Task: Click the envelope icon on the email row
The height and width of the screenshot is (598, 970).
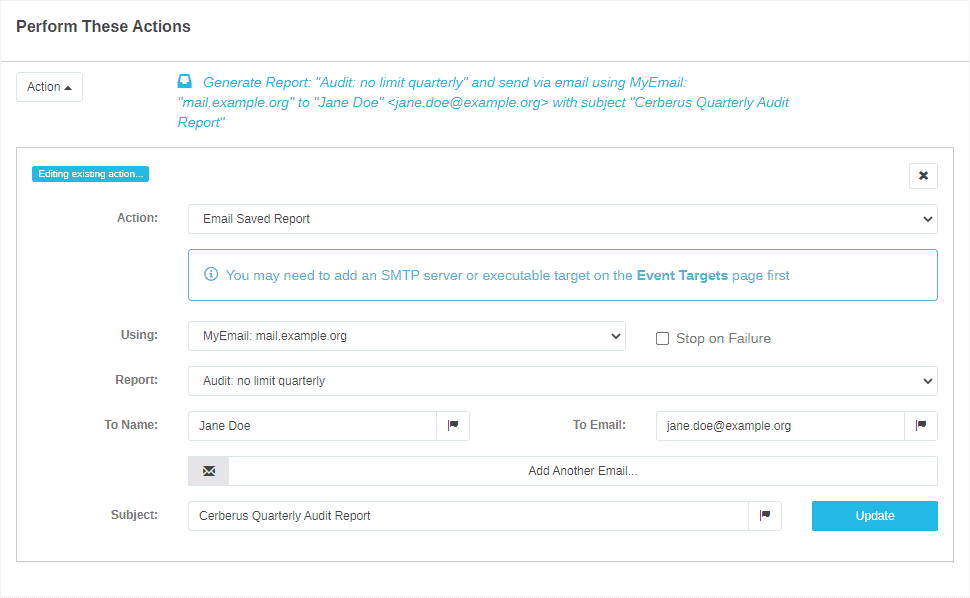Action: (209, 471)
